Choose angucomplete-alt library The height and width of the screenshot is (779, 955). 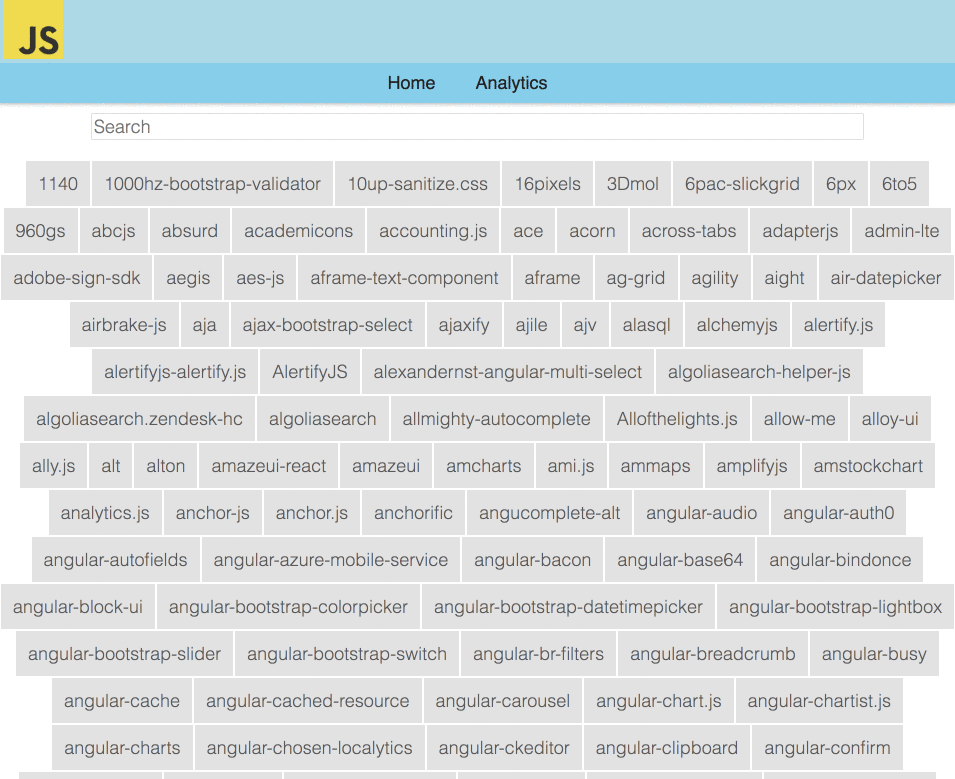click(549, 512)
